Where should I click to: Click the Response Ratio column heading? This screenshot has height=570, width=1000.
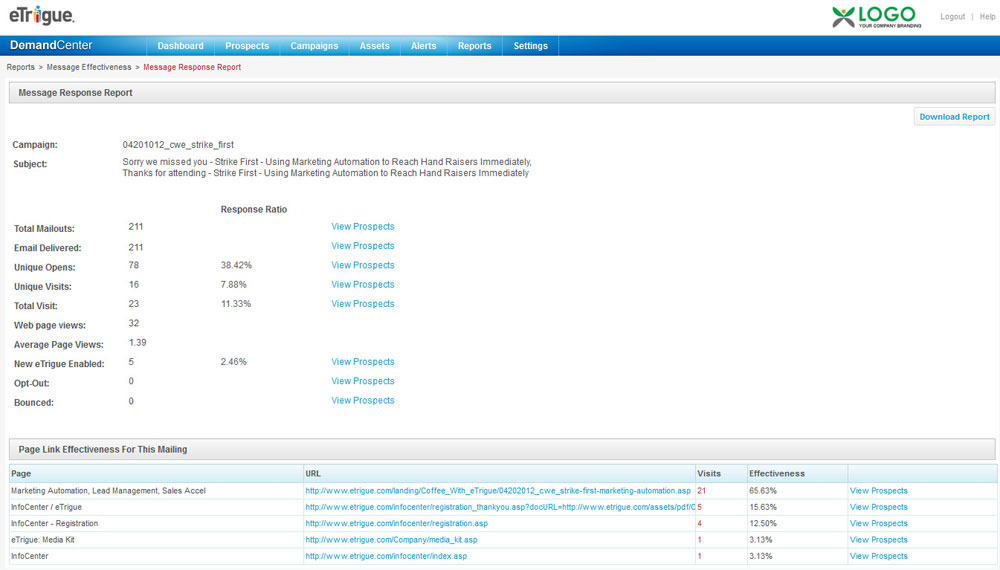tap(254, 209)
